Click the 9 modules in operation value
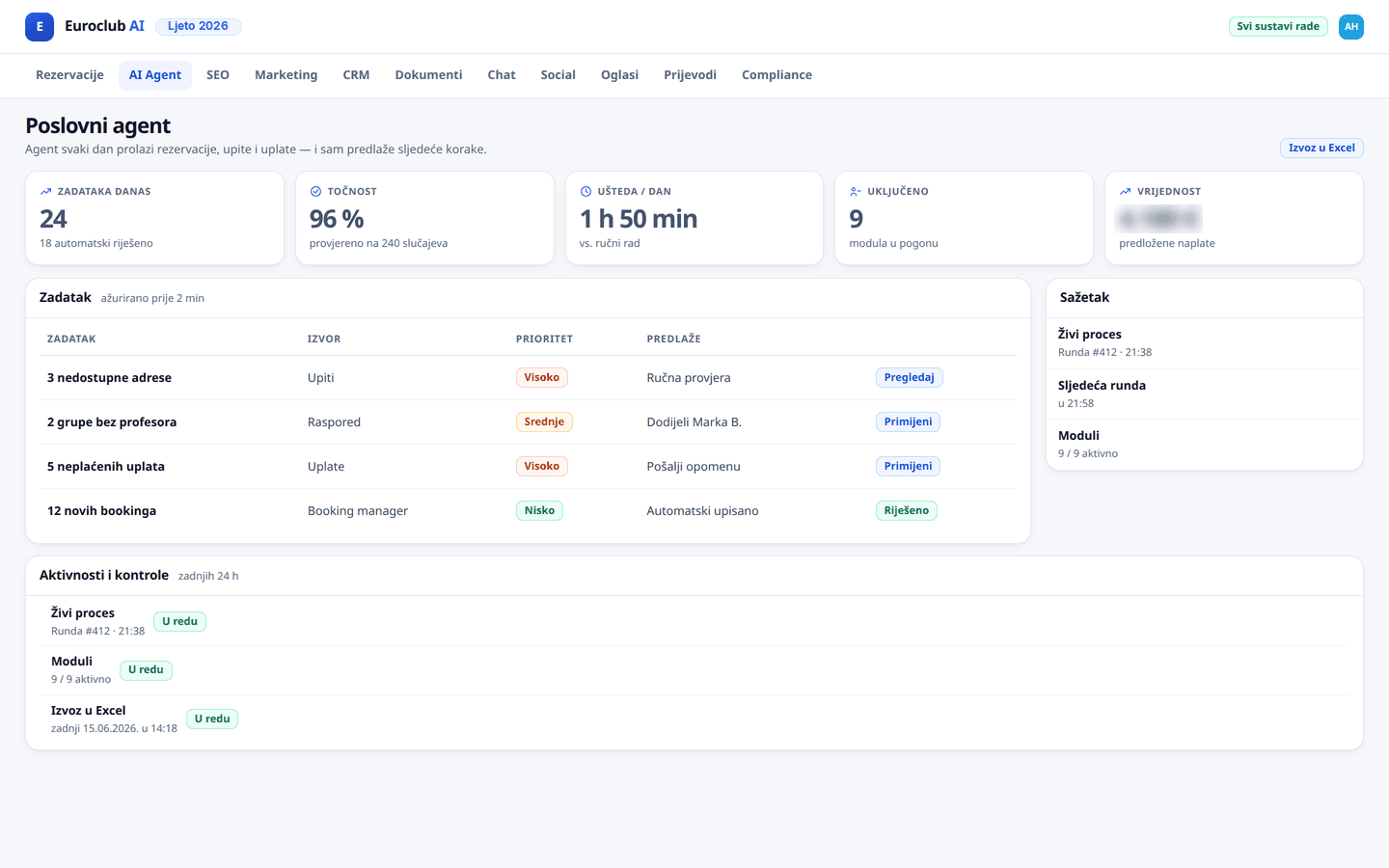 coord(857,220)
